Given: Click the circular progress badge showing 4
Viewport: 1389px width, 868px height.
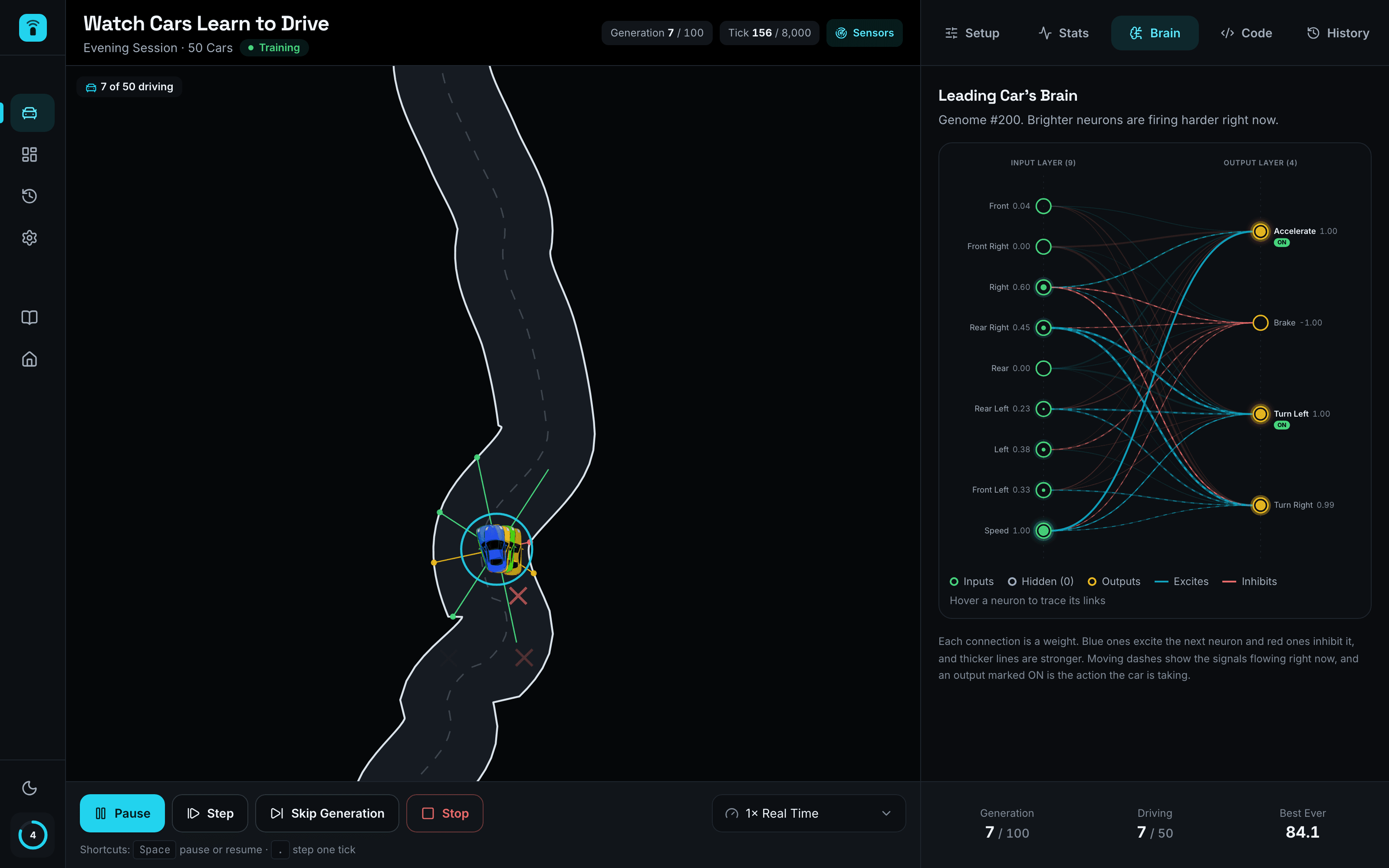Looking at the screenshot, I should (33, 835).
